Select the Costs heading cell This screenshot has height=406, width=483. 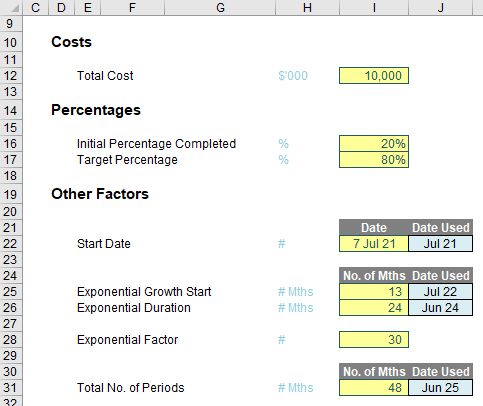coord(71,42)
